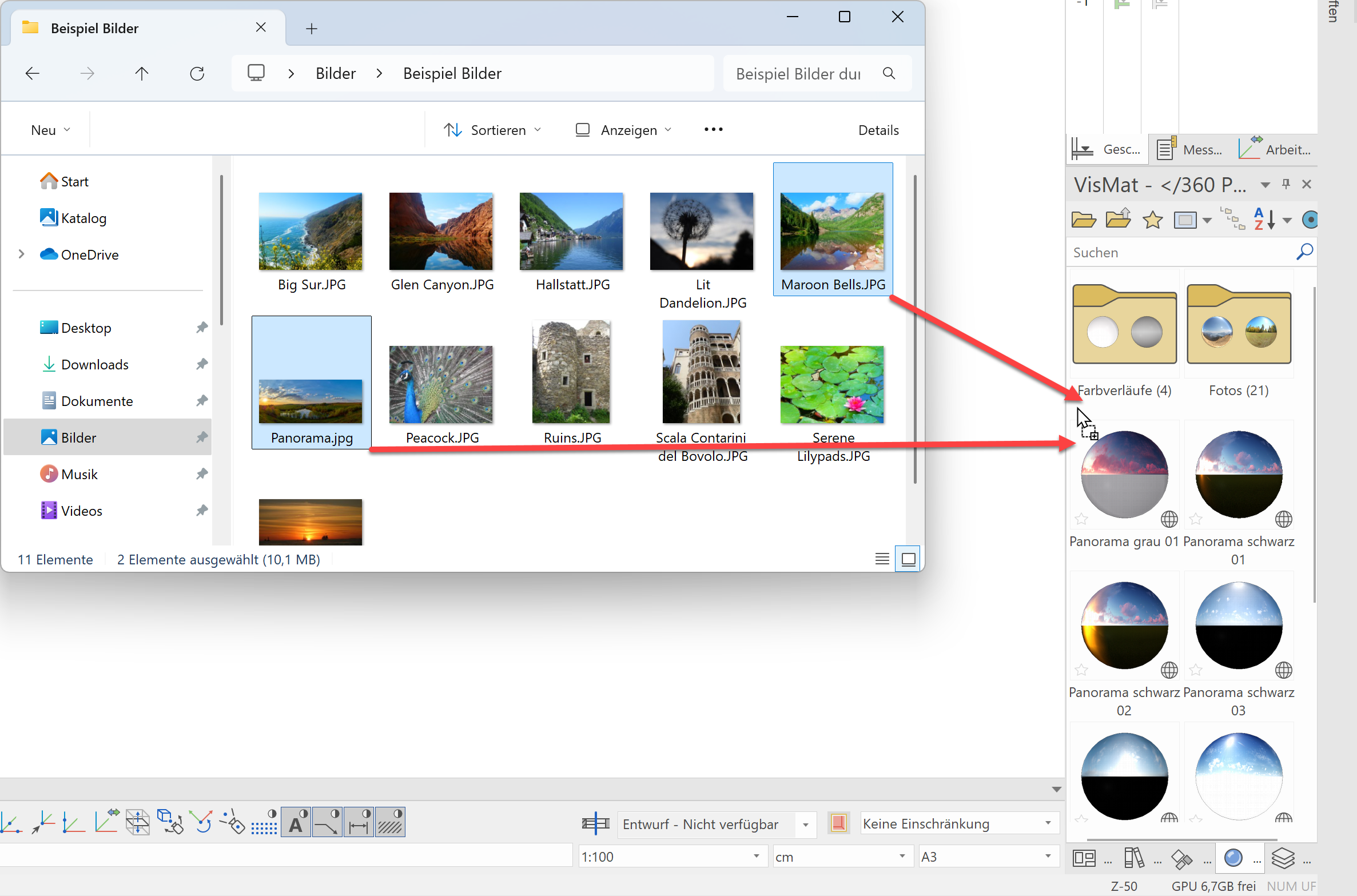1357x896 pixels.
Task: Click the folder tree structure icon
Action: (1232, 219)
